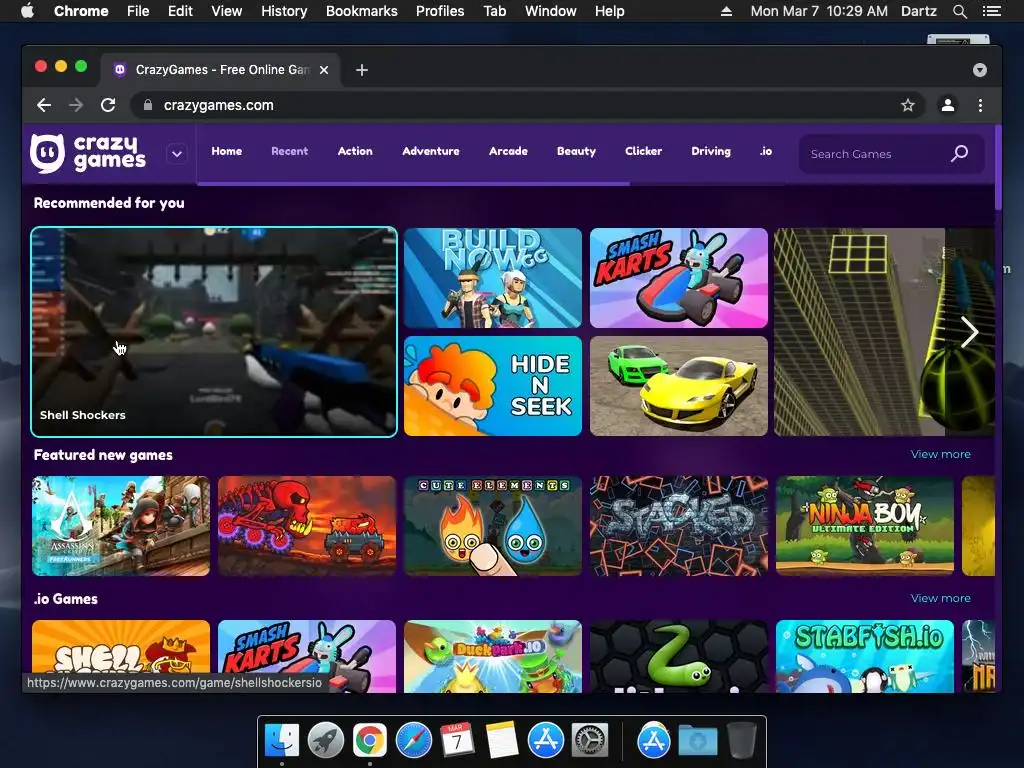
Task: Click the lock icon in address bar
Action: [148, 105]
